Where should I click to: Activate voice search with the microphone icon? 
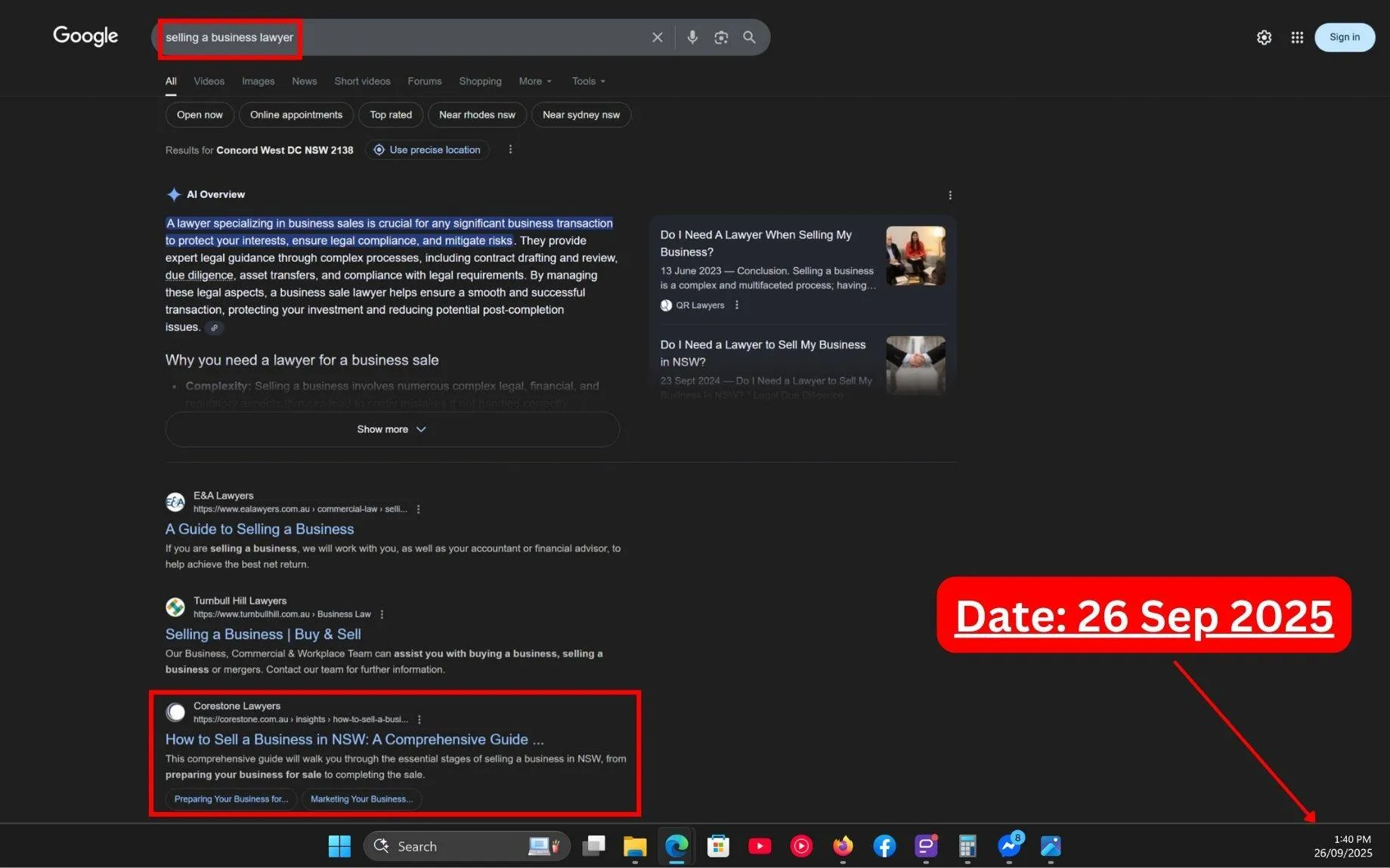(692, 36)
